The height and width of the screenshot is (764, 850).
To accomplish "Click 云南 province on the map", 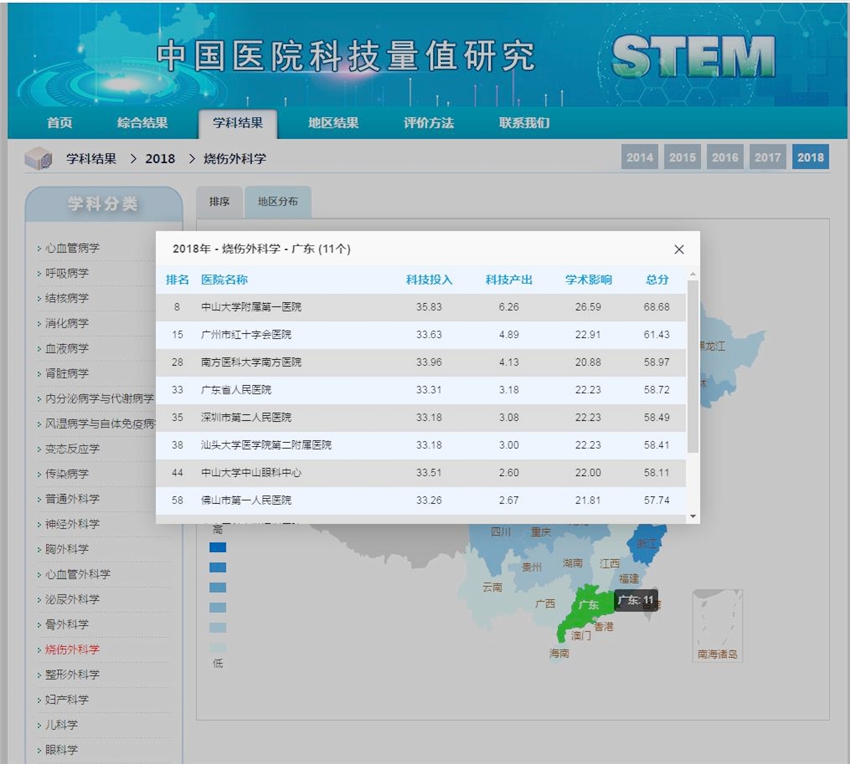I will [x=492, y=588].
